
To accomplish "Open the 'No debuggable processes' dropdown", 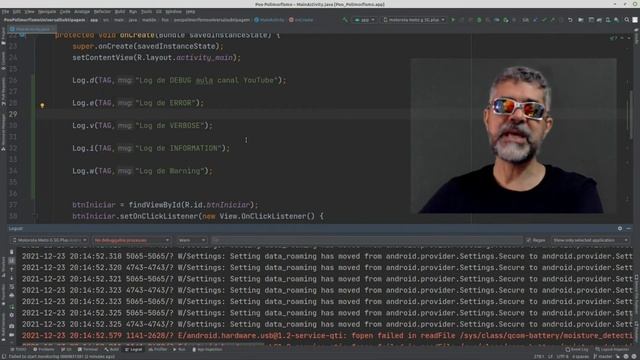I will (x=131, y=240).
